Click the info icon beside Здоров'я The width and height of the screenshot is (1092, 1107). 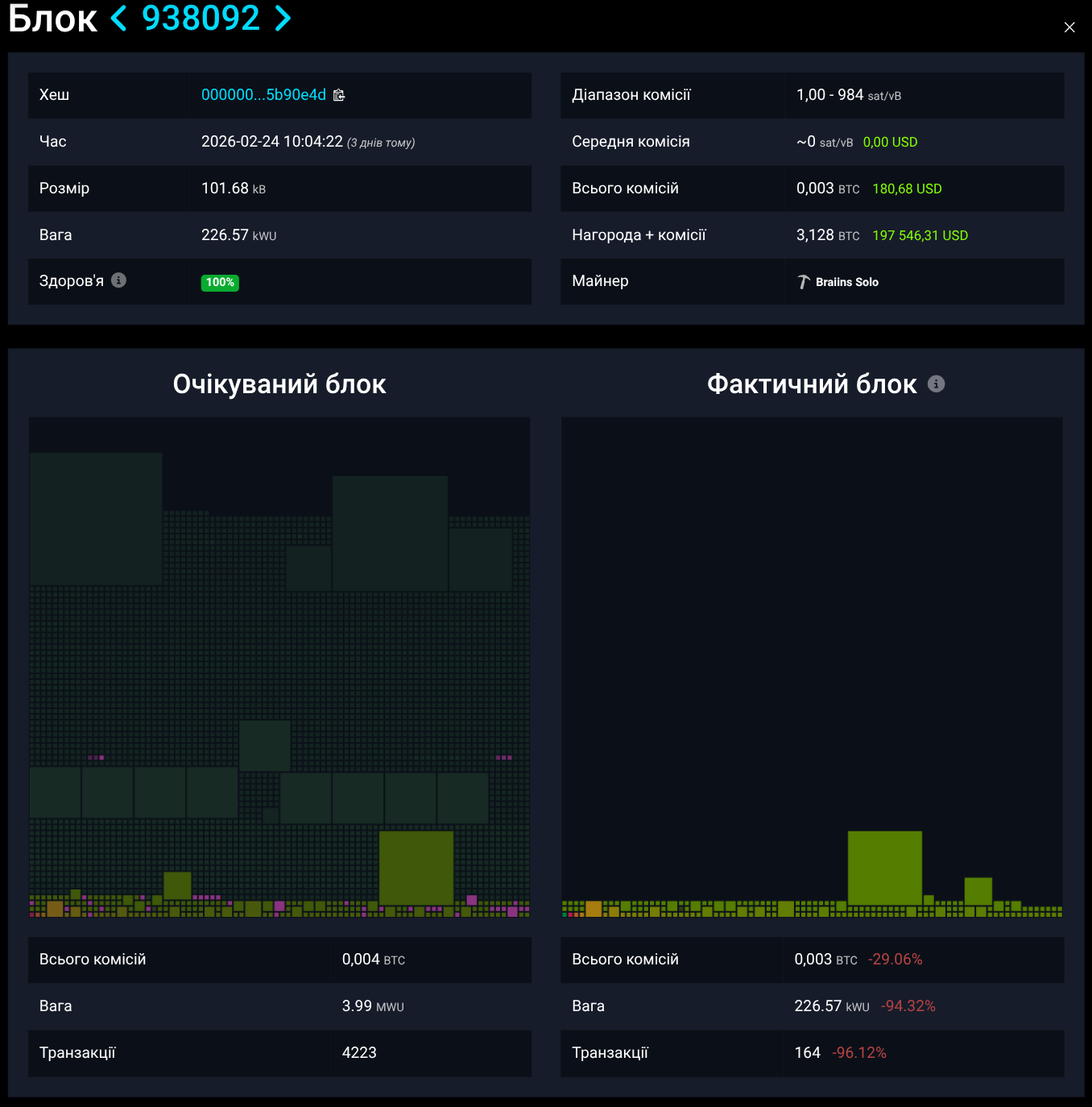(x=118, y=280)
